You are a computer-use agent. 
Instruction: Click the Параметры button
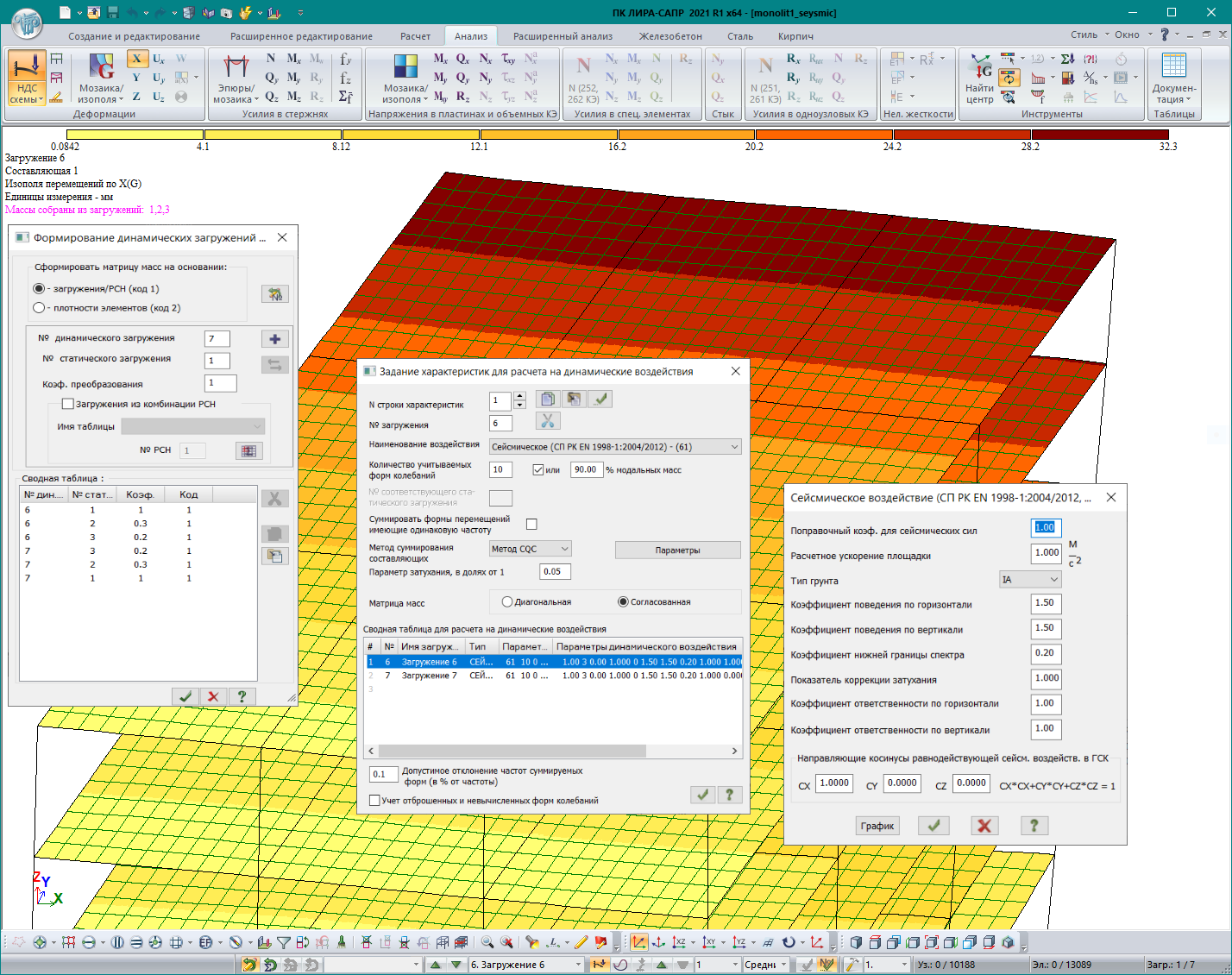[x=677, y=550]
